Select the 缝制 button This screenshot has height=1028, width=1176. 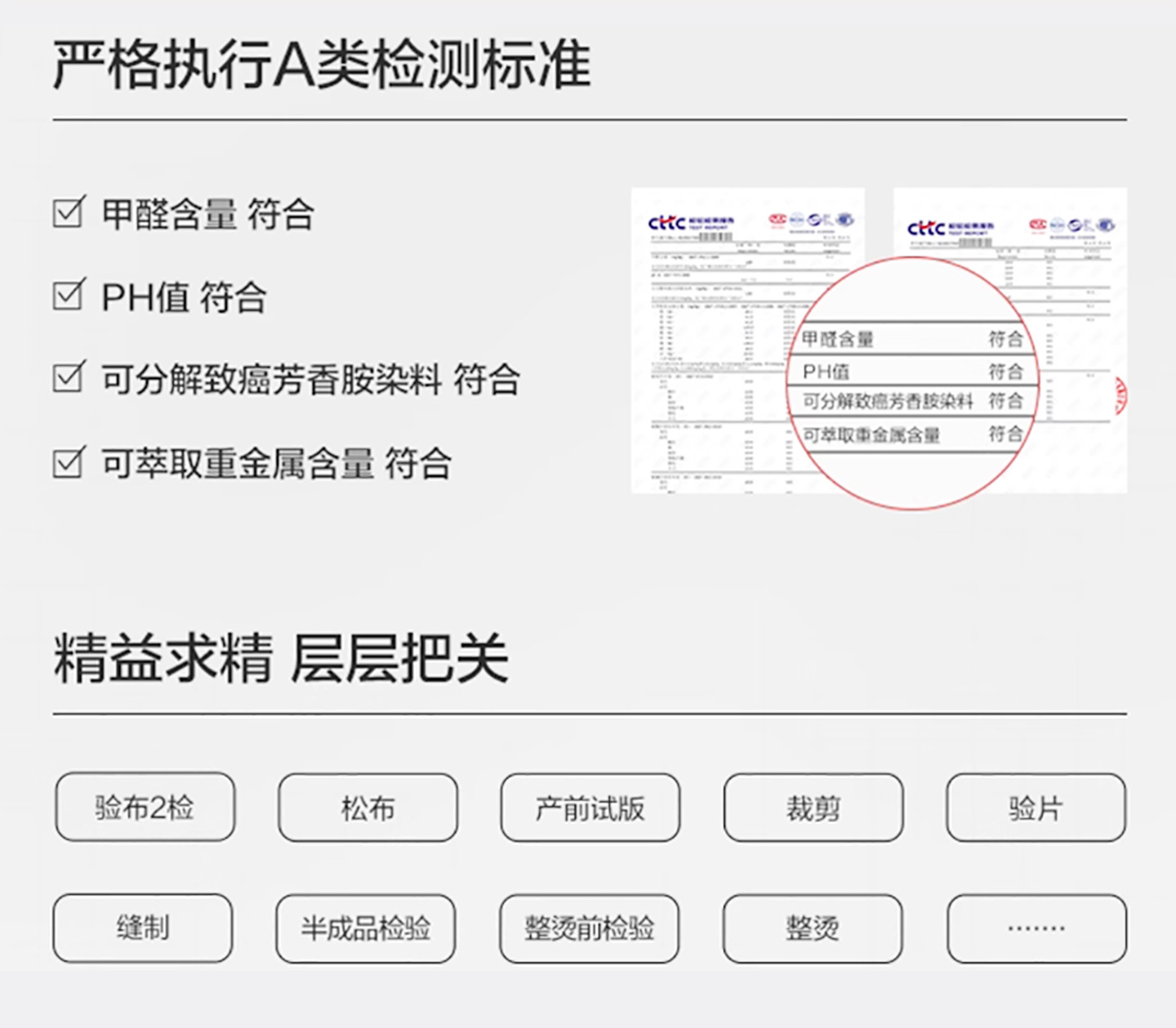143,928
